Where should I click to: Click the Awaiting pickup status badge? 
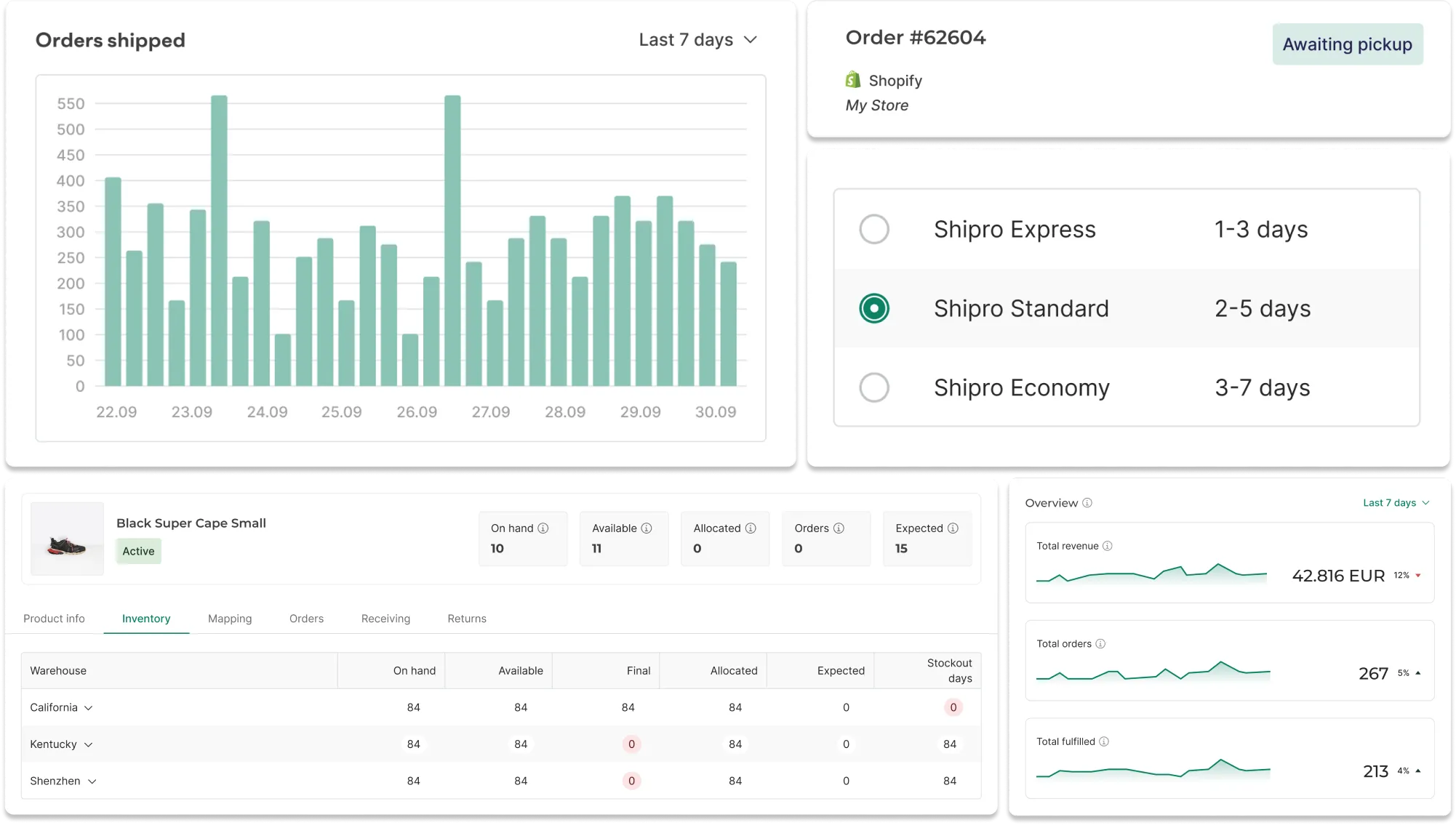coord(1347,44)
